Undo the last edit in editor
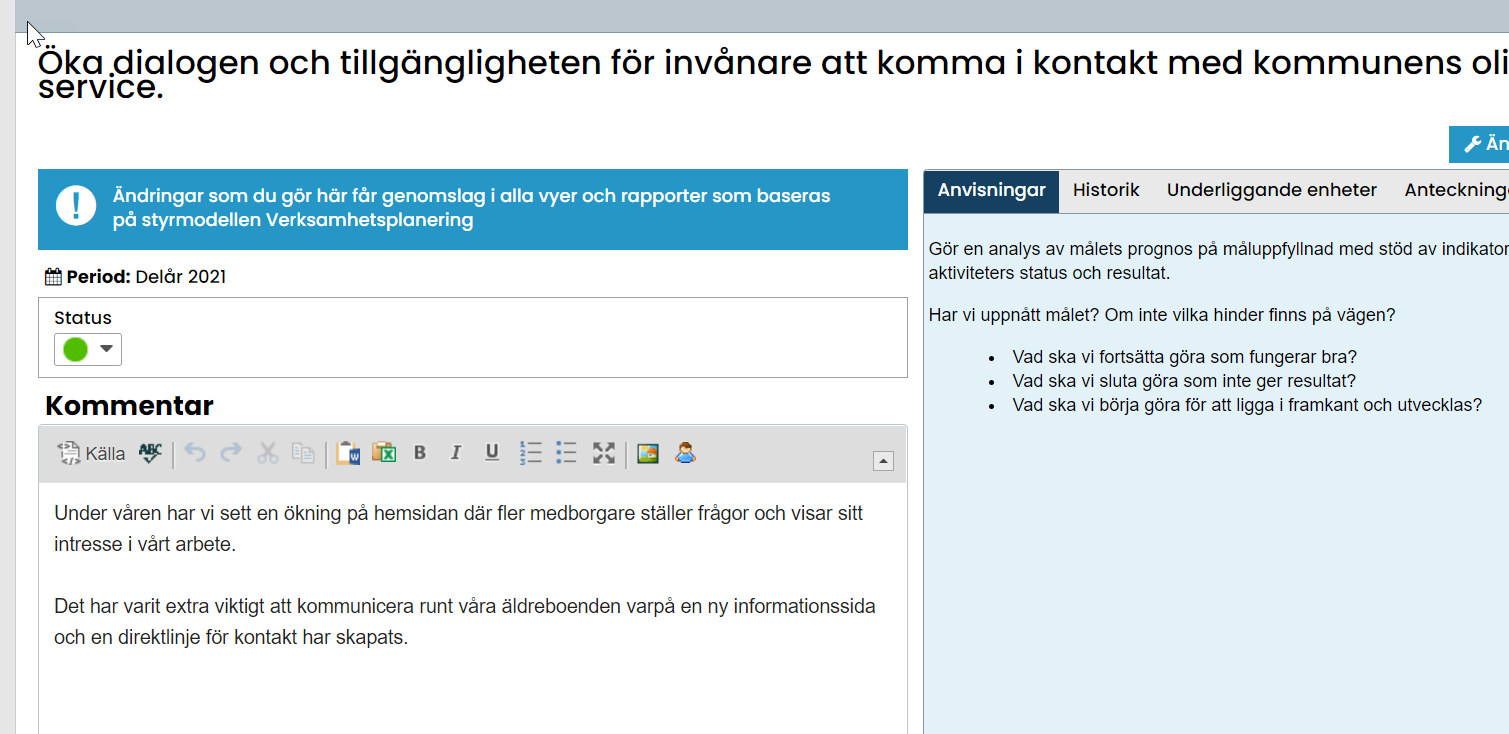 pyautogui.click(x=195, y=453)
